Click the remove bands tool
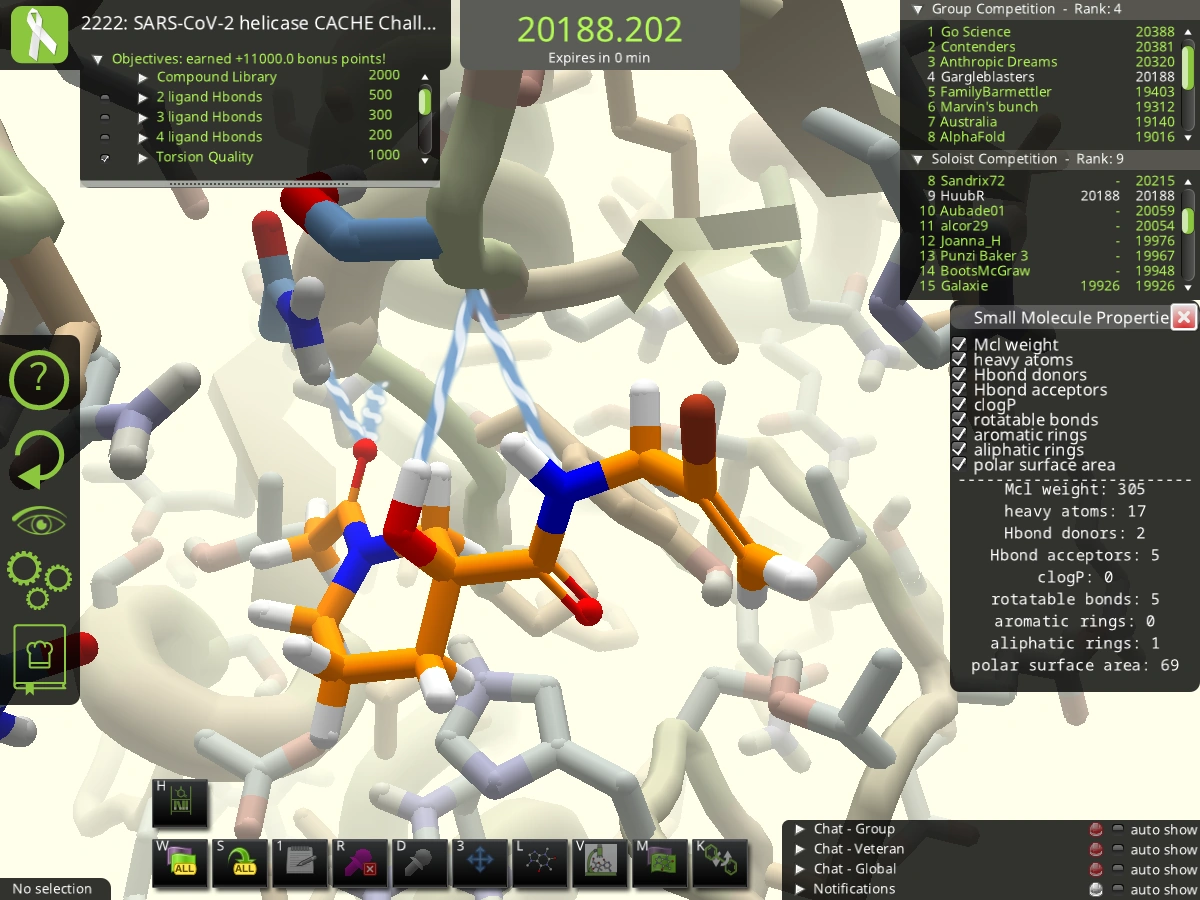This screenshot has width=1200, height=900. coord(360,863)
